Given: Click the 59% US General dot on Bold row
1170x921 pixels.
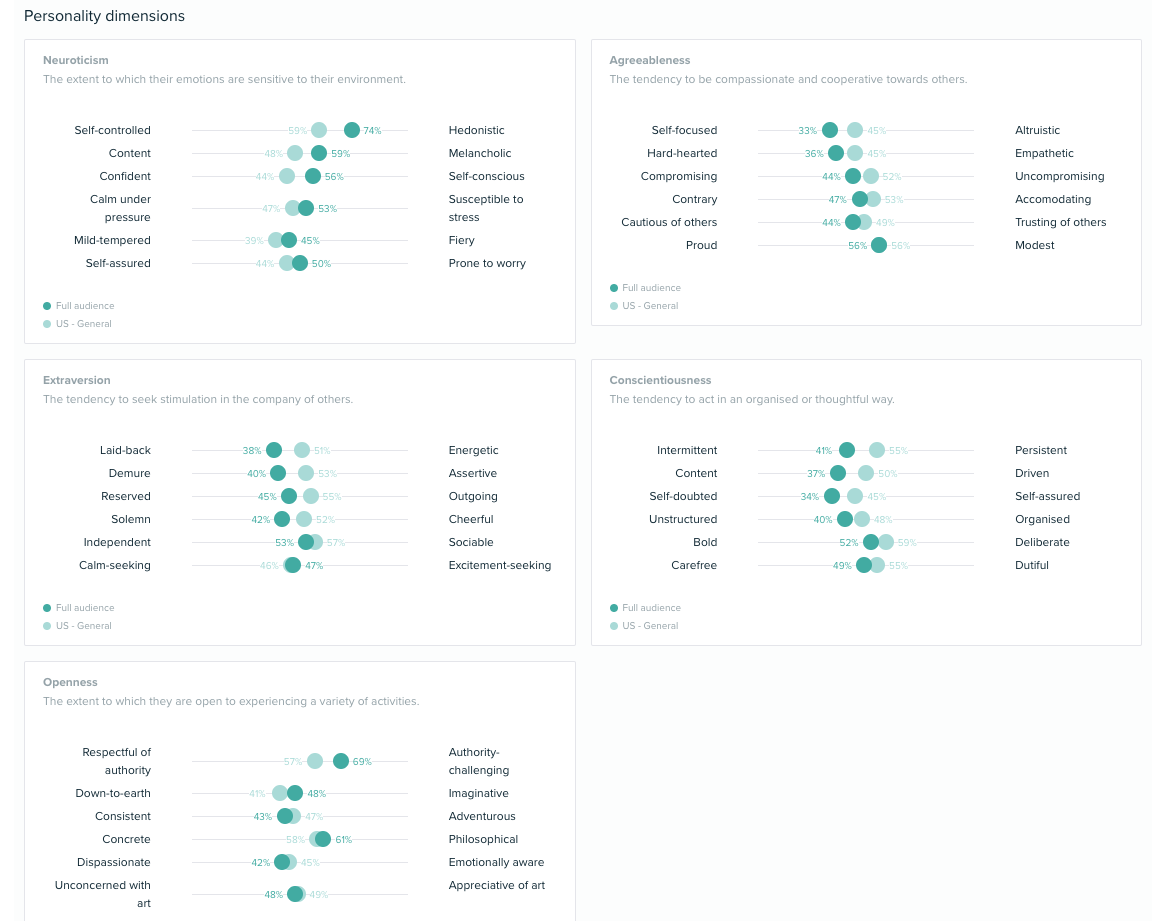Looking at the screenshot, I should click(x=887, y=542).
